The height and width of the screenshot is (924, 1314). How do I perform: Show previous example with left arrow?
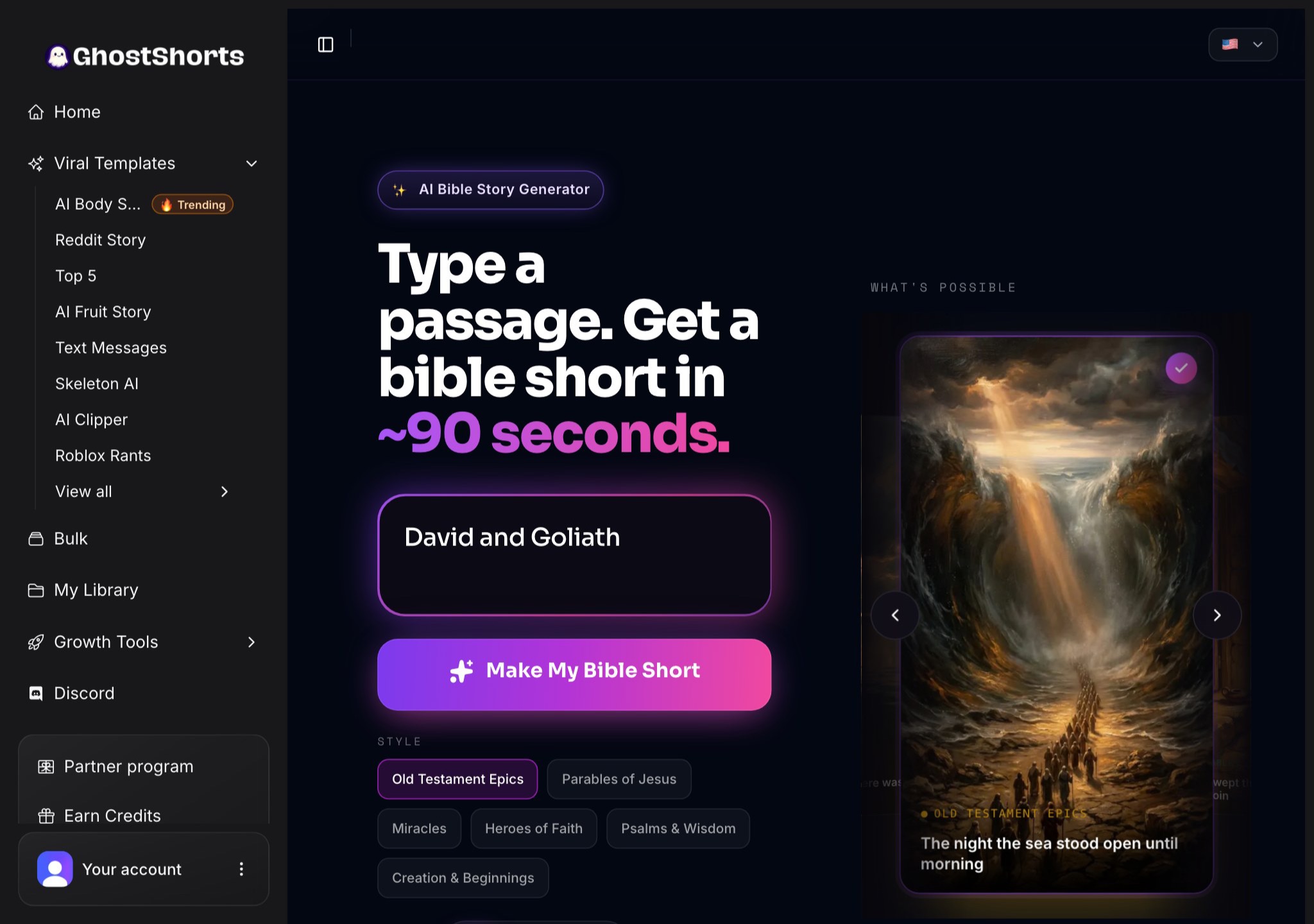pos(895,615)
